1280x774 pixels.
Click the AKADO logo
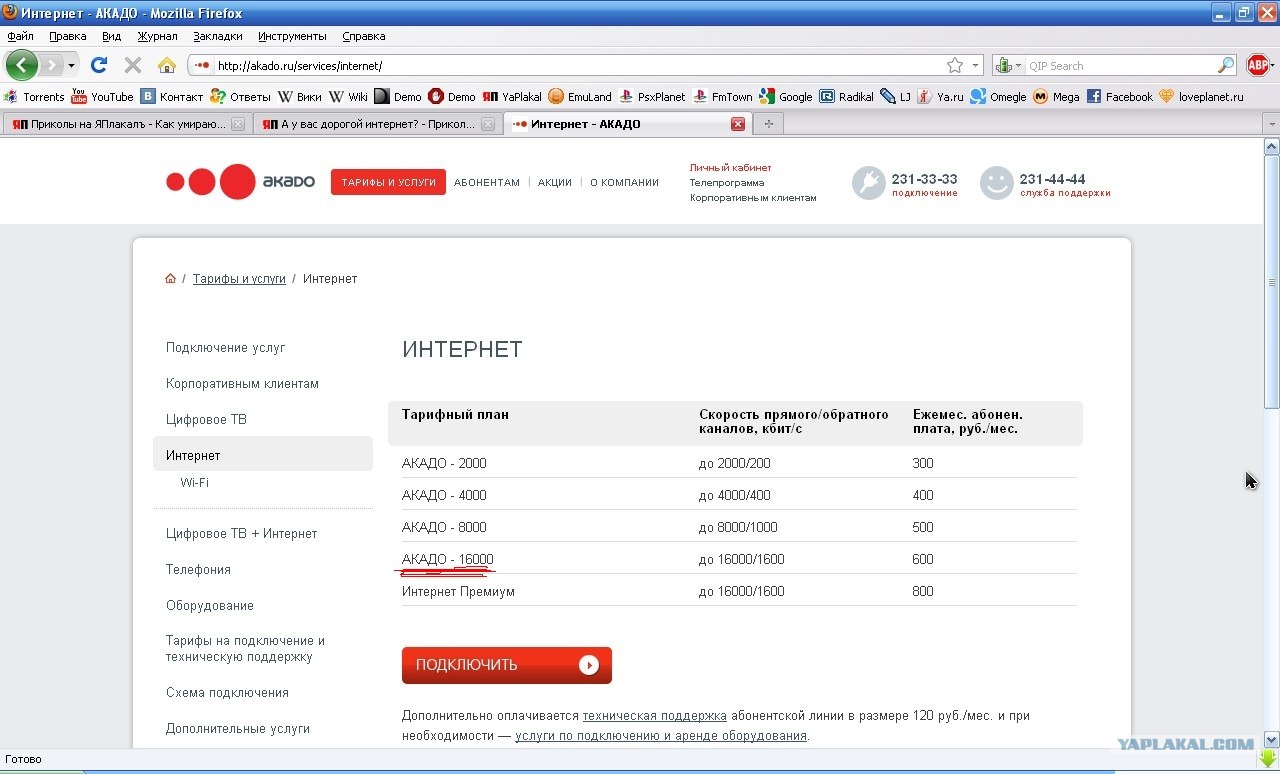[x=240, y=182]
